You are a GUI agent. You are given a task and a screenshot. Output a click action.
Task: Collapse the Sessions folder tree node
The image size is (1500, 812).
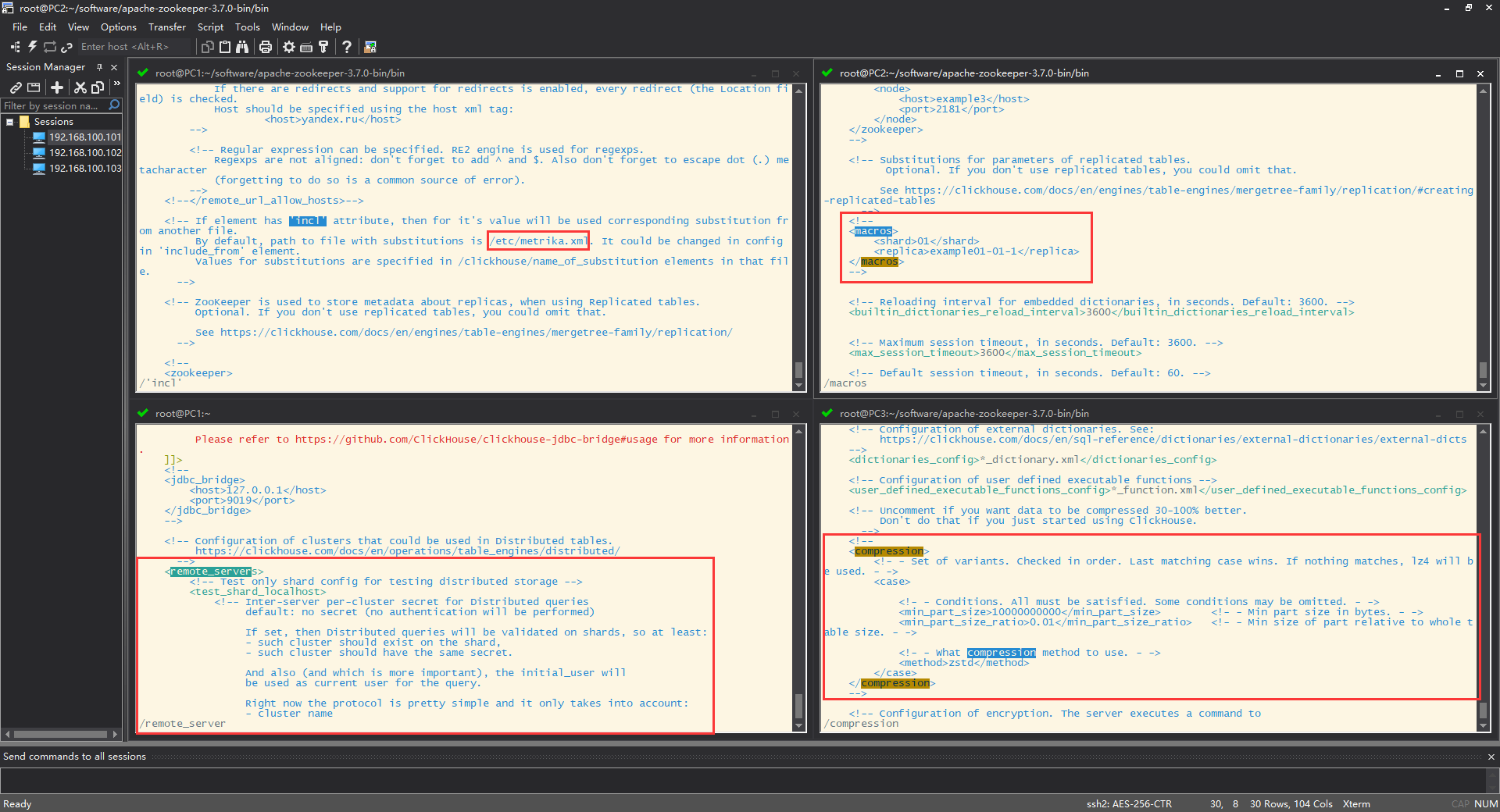[10, 122]
